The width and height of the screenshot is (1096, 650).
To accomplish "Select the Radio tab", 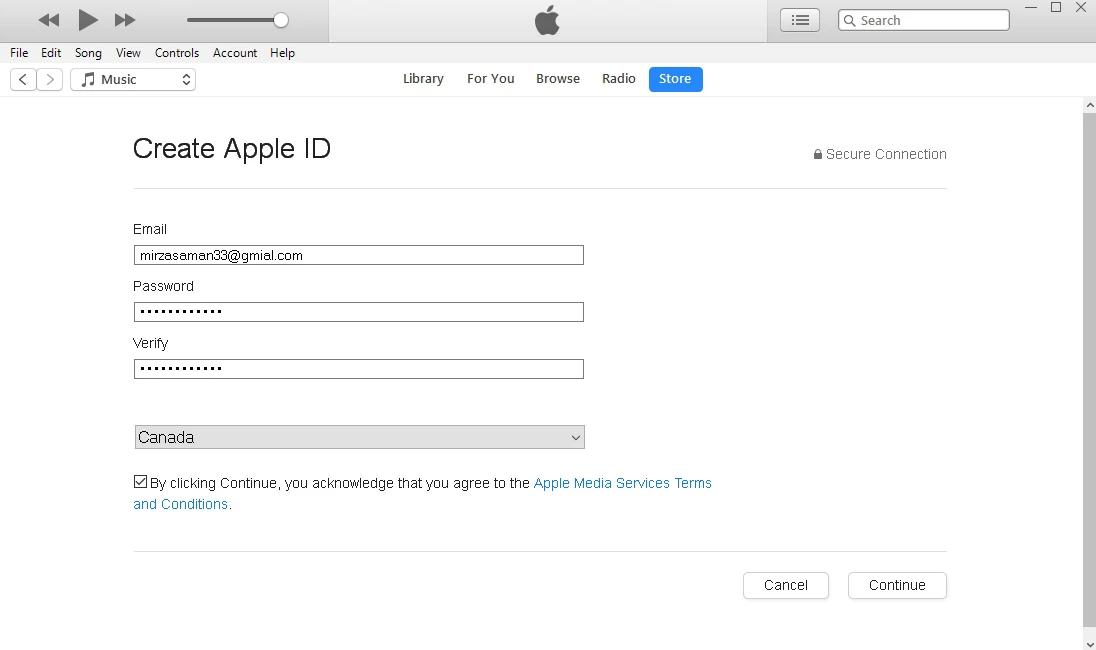I will (619, 79).
